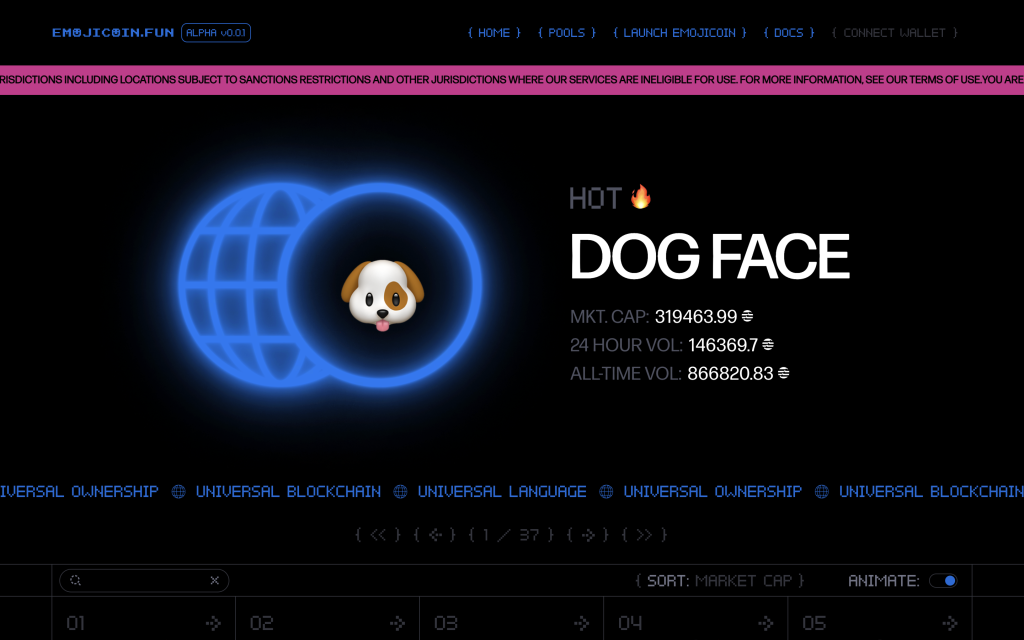Open the Launch Emojicoin page

680,33
